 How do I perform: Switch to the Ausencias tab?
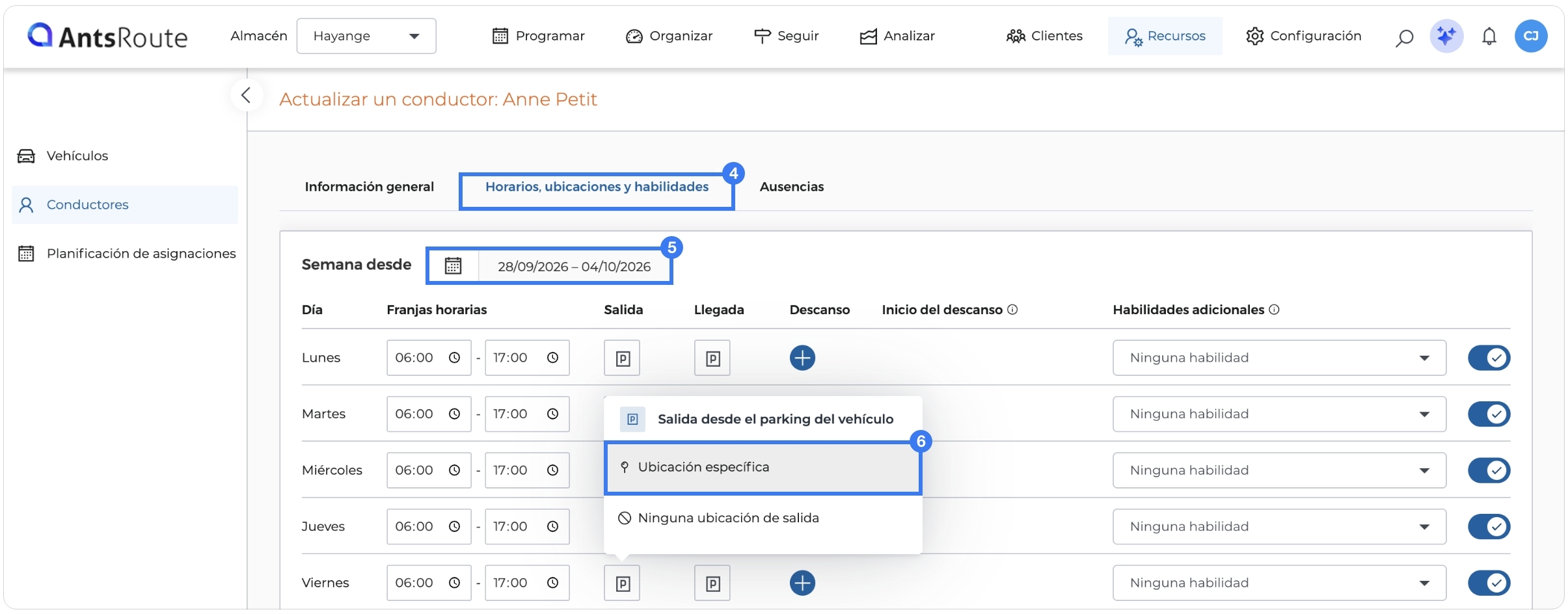[791, 187]
